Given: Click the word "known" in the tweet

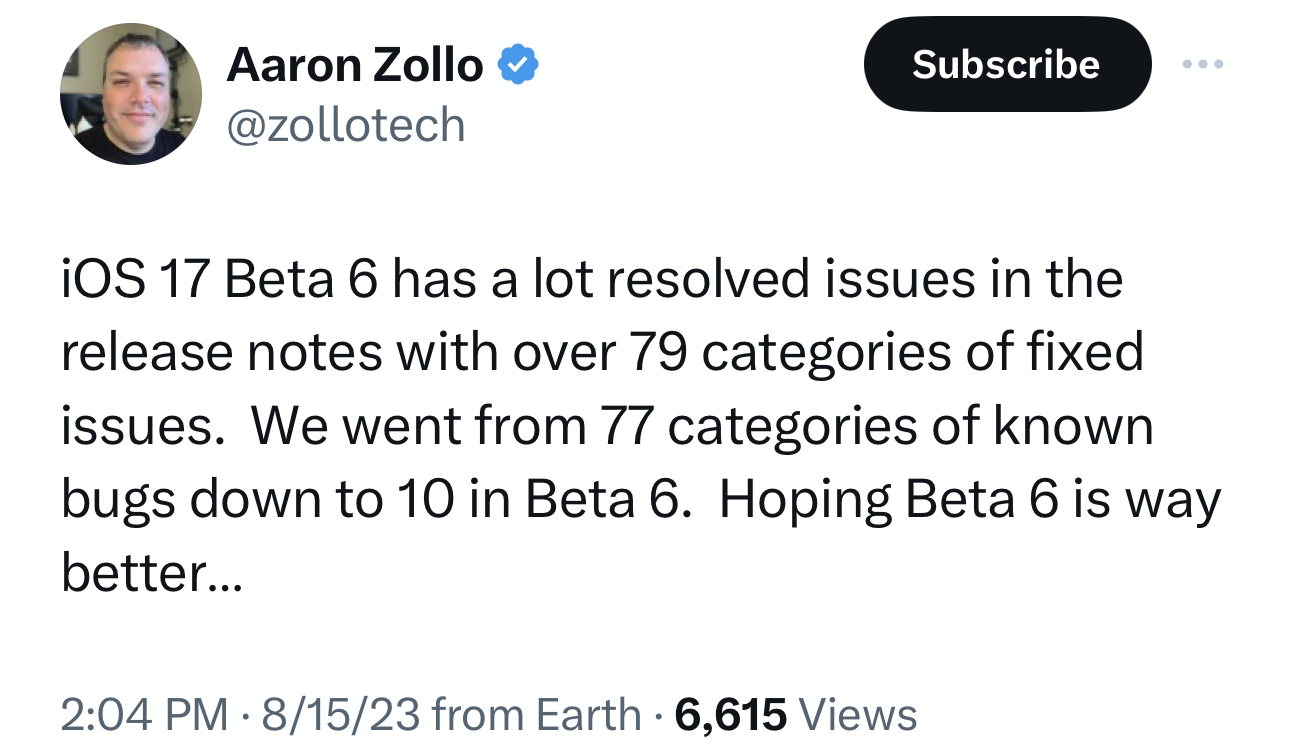Looking at the screenshot, I should (x=1072, y=426).
